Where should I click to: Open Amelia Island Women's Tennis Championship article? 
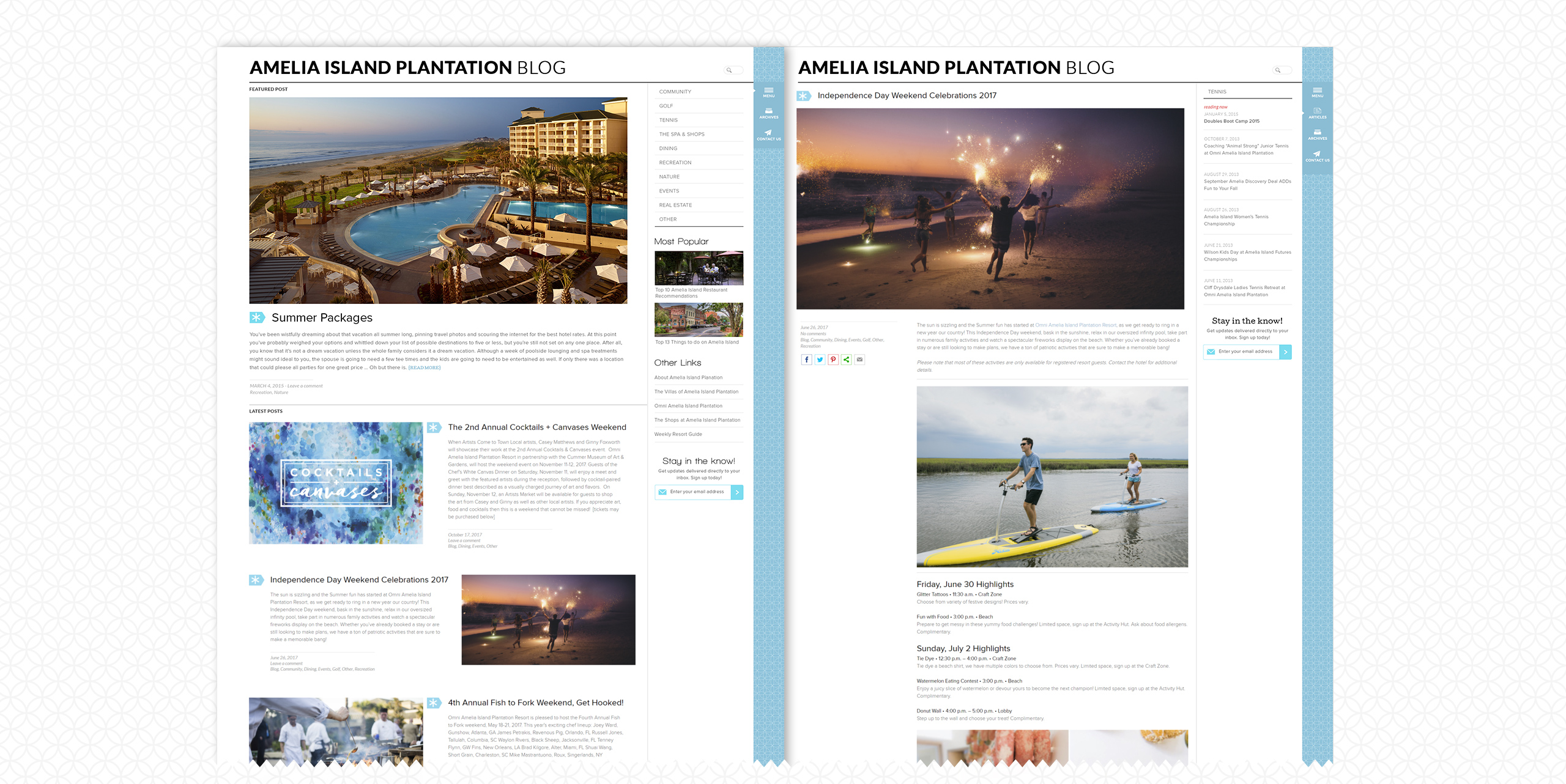[1236, 220]
